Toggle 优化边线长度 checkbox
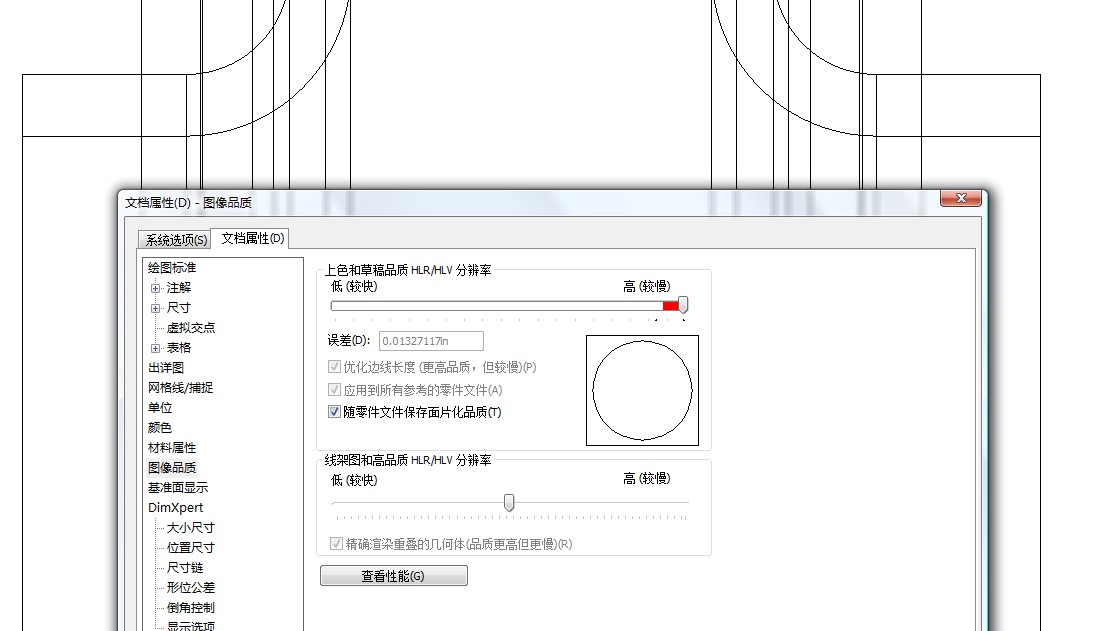 tap(335, 366)
